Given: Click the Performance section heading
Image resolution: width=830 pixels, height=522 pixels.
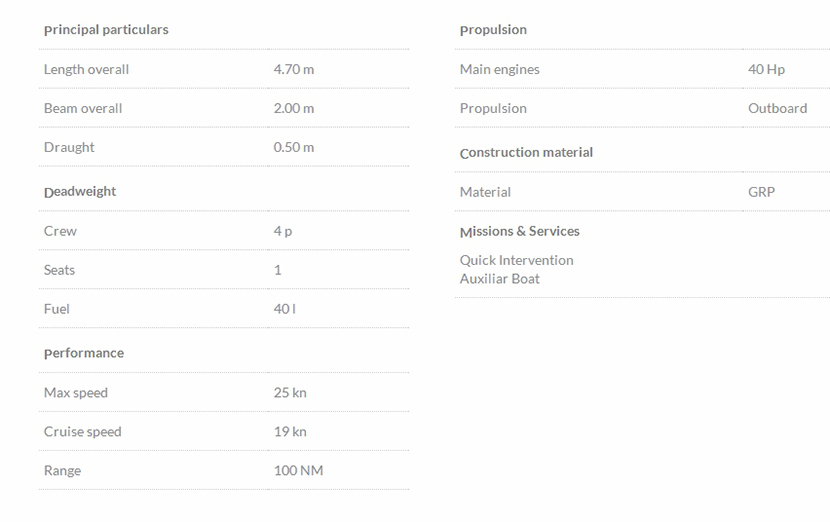Looking at the screenshot, I should (84, 353).
